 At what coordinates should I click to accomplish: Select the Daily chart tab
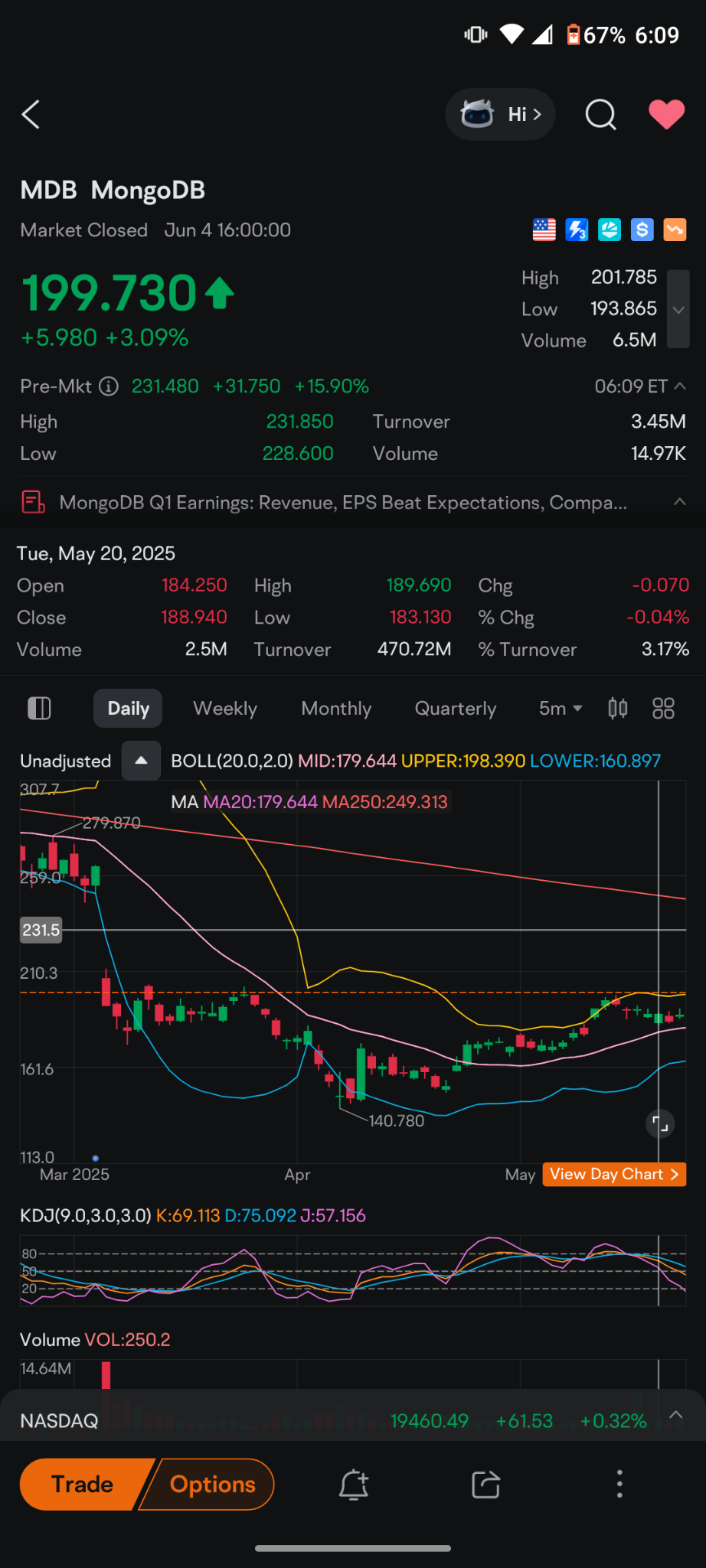(128, 709)
